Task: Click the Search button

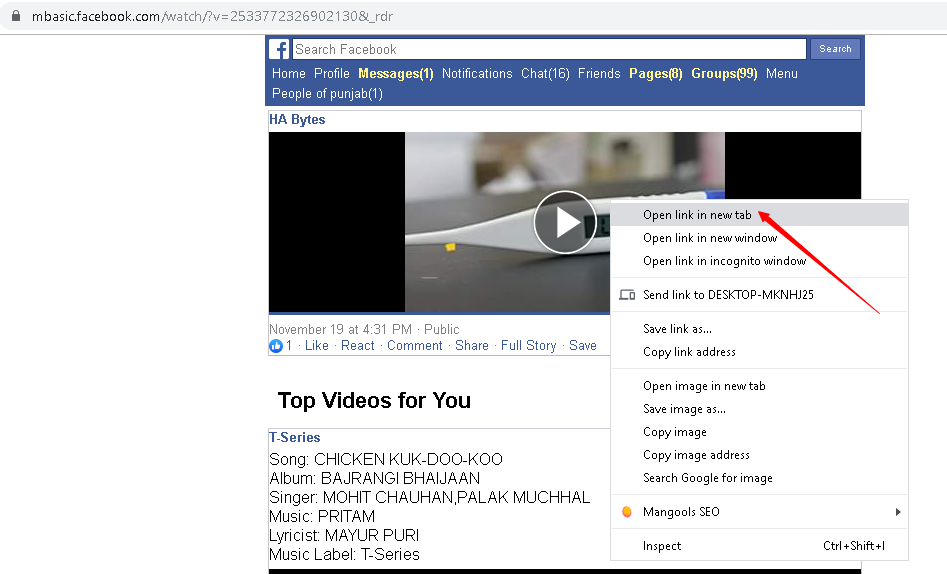Action: point(835,49)
